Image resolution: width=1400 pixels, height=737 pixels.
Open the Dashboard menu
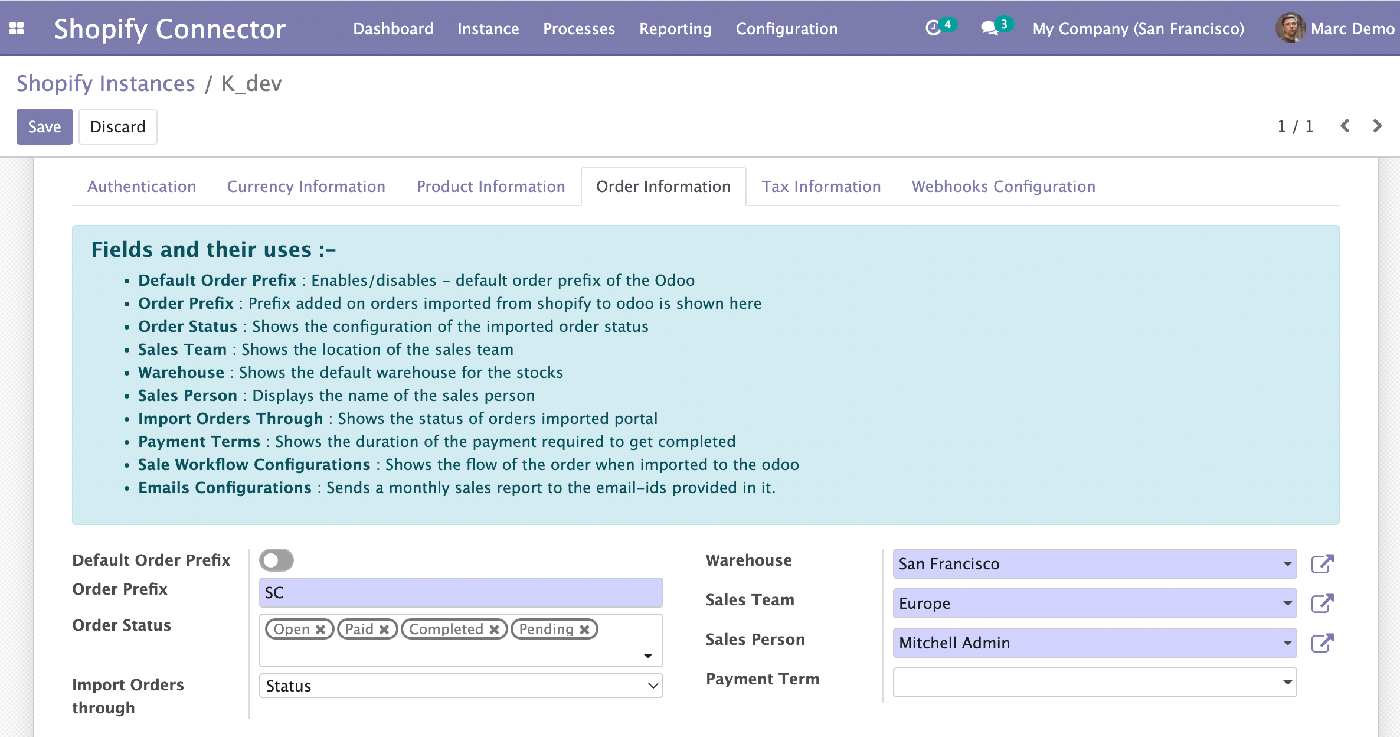point(393,29)
